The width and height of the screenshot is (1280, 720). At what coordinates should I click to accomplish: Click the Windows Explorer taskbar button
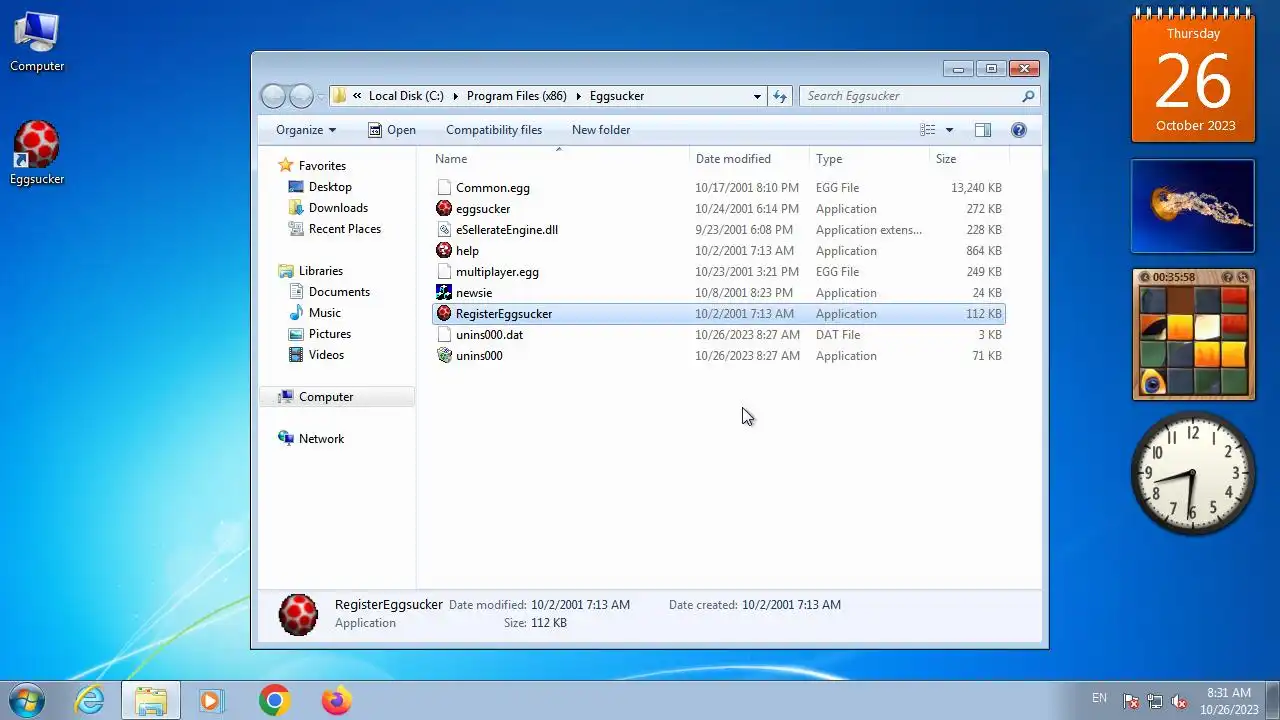point(151,700)
